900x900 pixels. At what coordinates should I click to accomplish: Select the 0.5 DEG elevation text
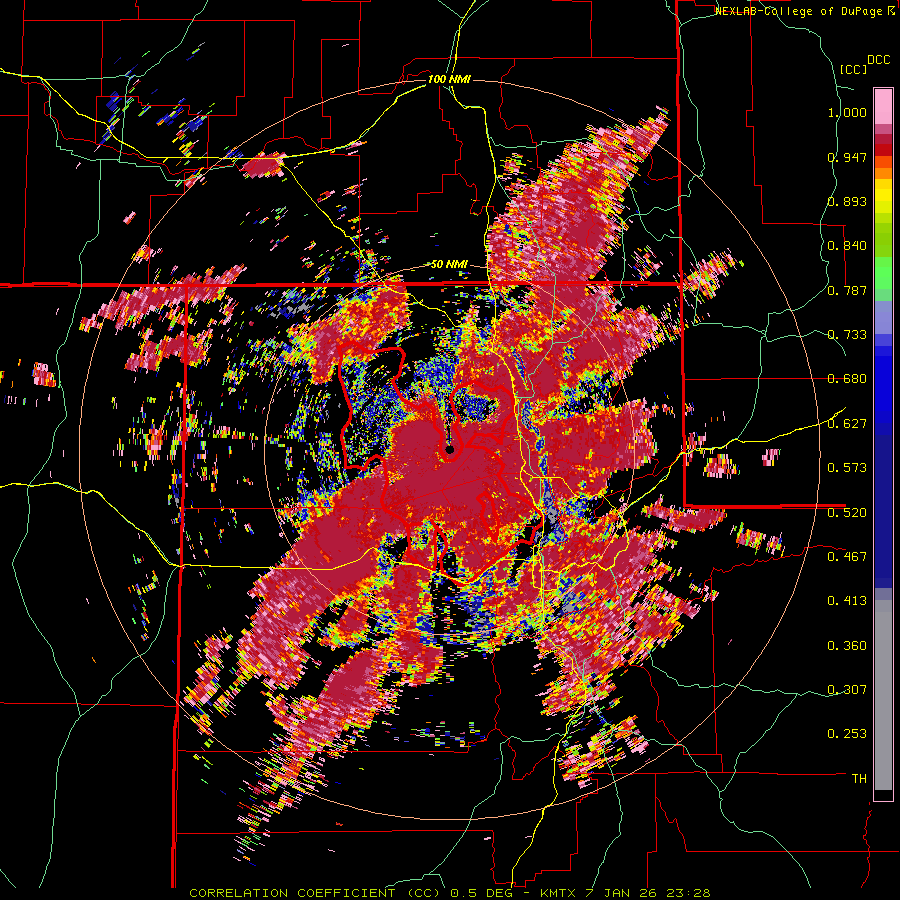[482, 893]
